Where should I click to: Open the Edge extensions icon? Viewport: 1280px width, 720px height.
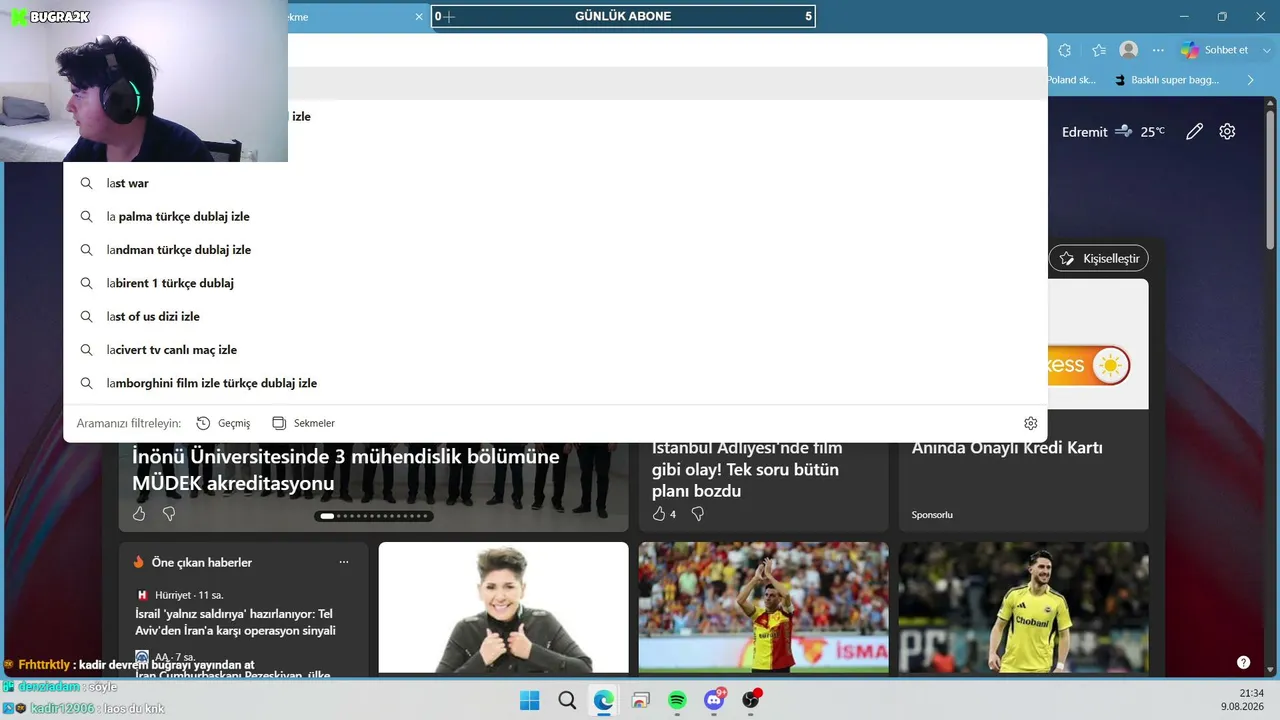[1064, 50]
